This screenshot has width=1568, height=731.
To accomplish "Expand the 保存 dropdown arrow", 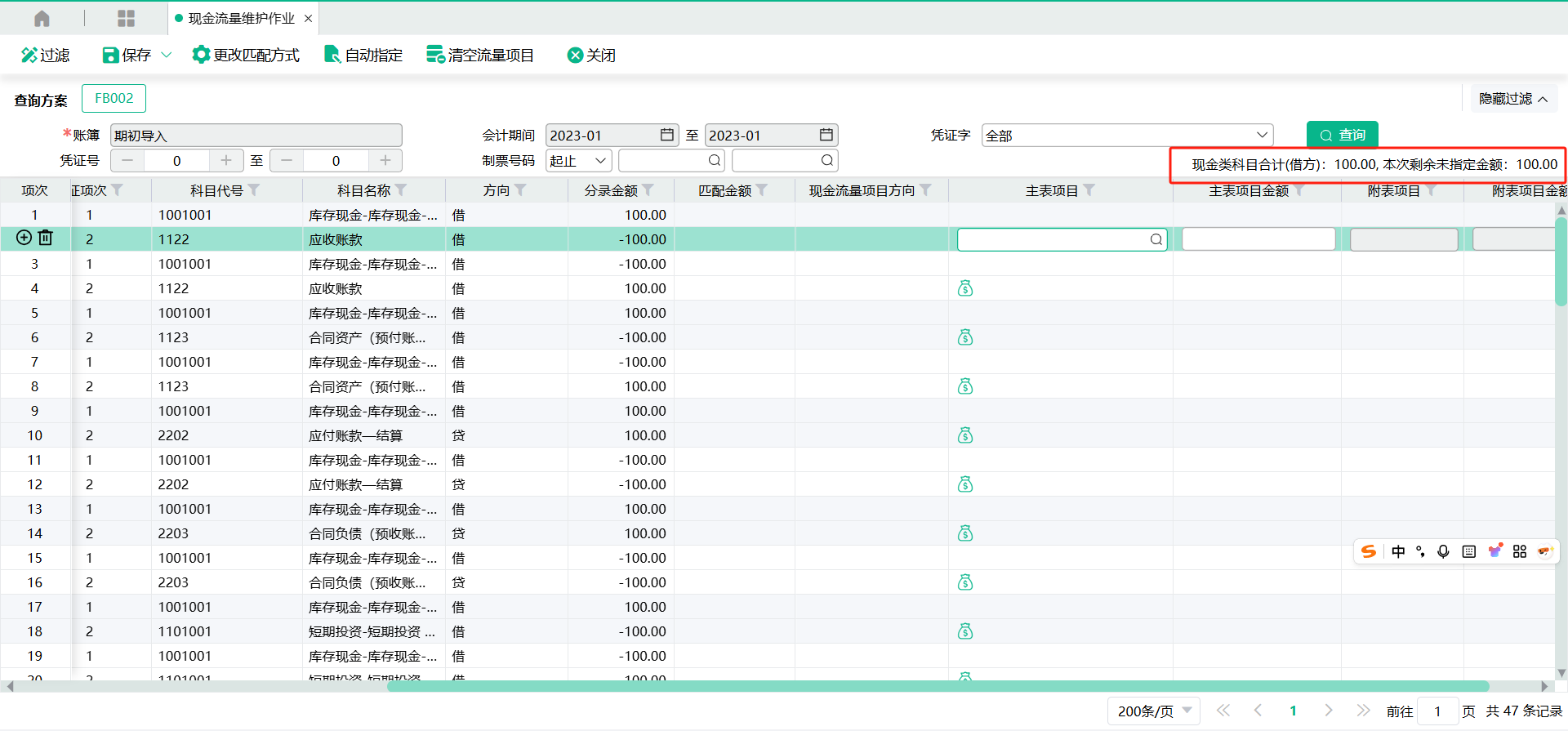I will [x=167, y=55].
